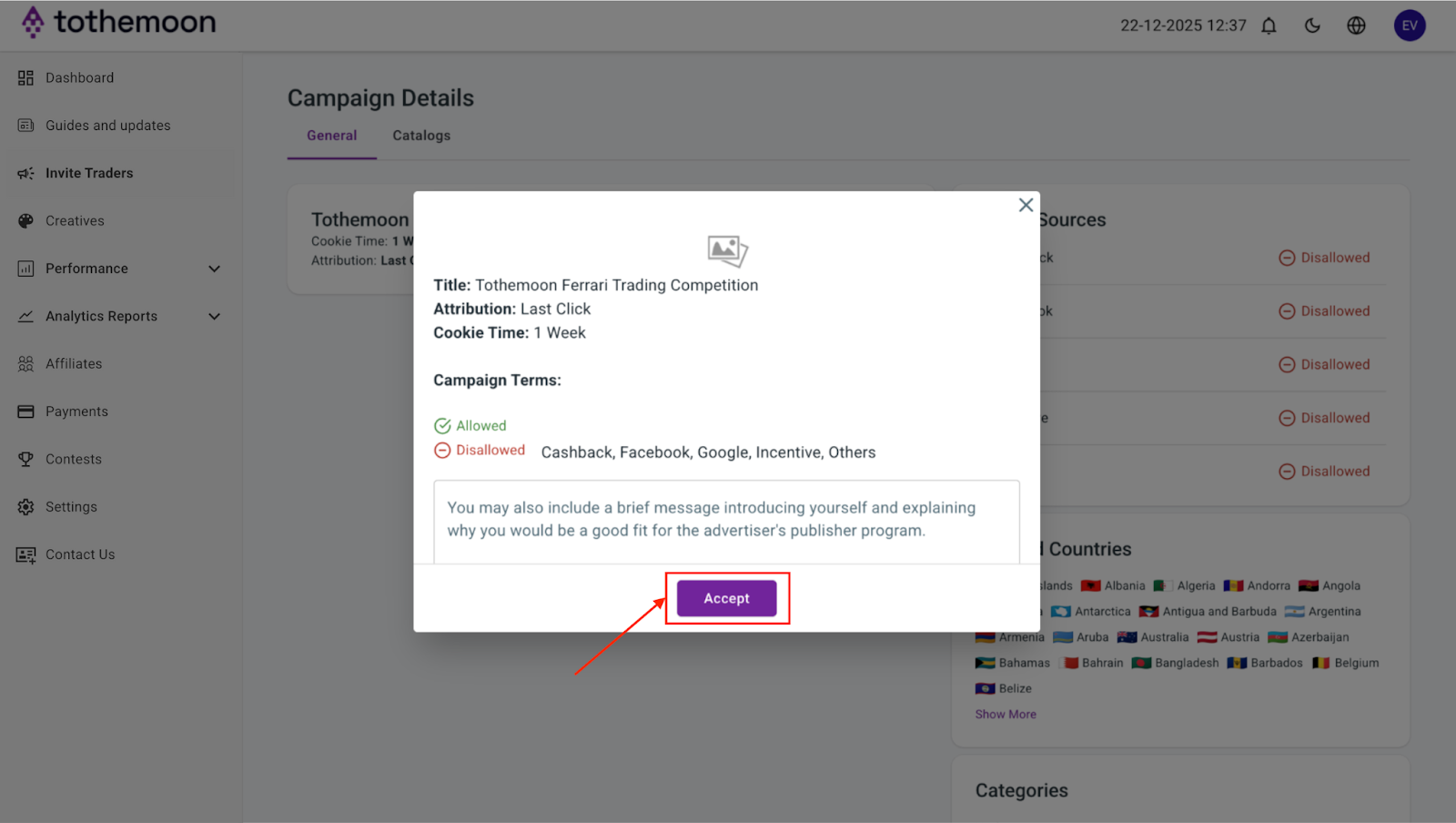This screenshot has width=1456, height=823.
Task: Click the Barbados country tag
Action: [1265, 663]
